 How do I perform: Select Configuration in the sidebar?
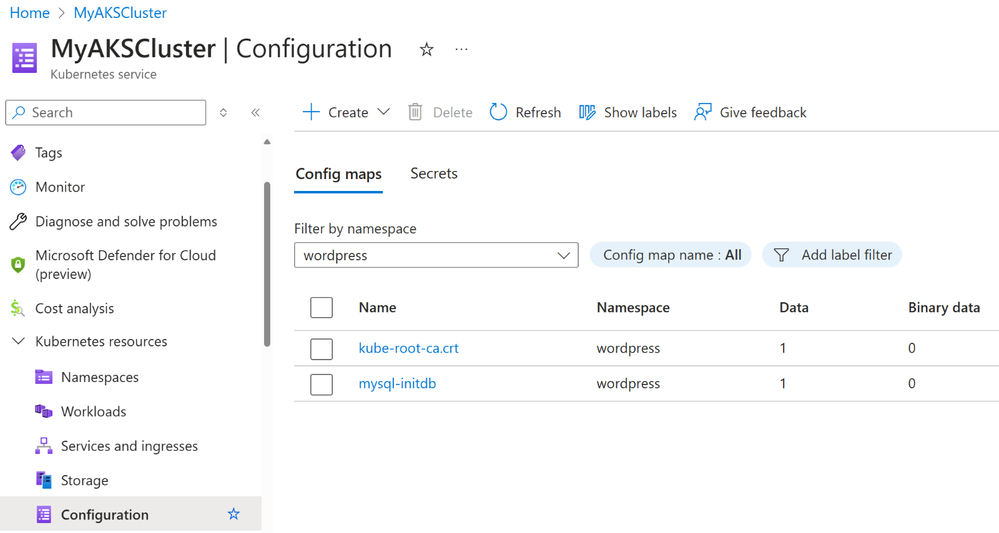pyautogui.click(x=131, y=514)
